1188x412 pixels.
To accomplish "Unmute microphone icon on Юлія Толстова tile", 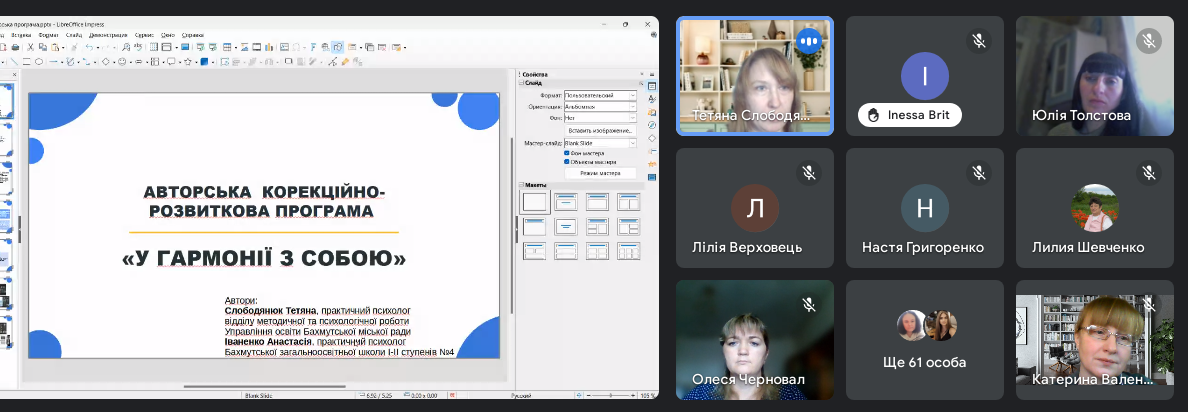I will point(1149,40).
